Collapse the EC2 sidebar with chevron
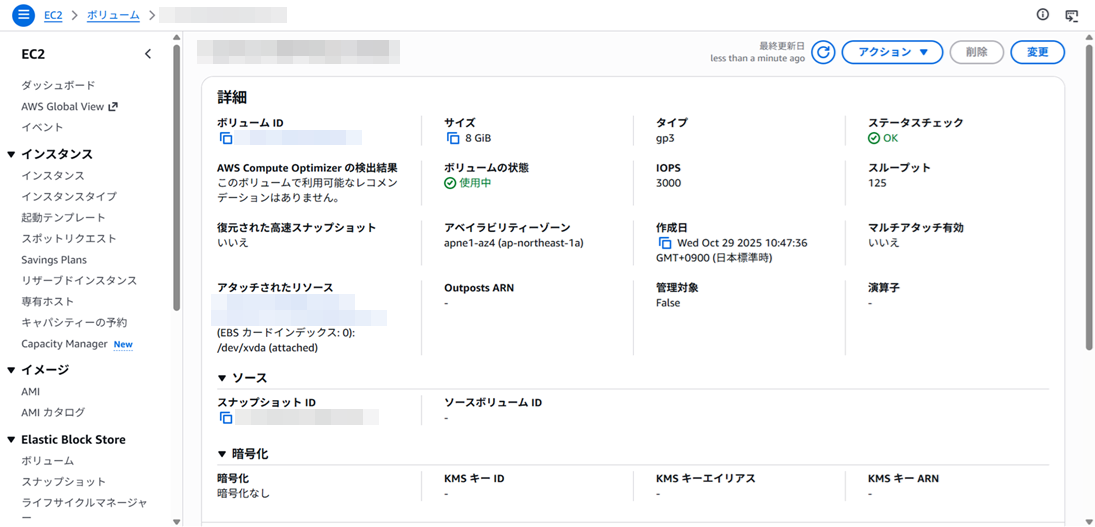Viewport: 1095px width, 527px height. click(x=148, y=54)
